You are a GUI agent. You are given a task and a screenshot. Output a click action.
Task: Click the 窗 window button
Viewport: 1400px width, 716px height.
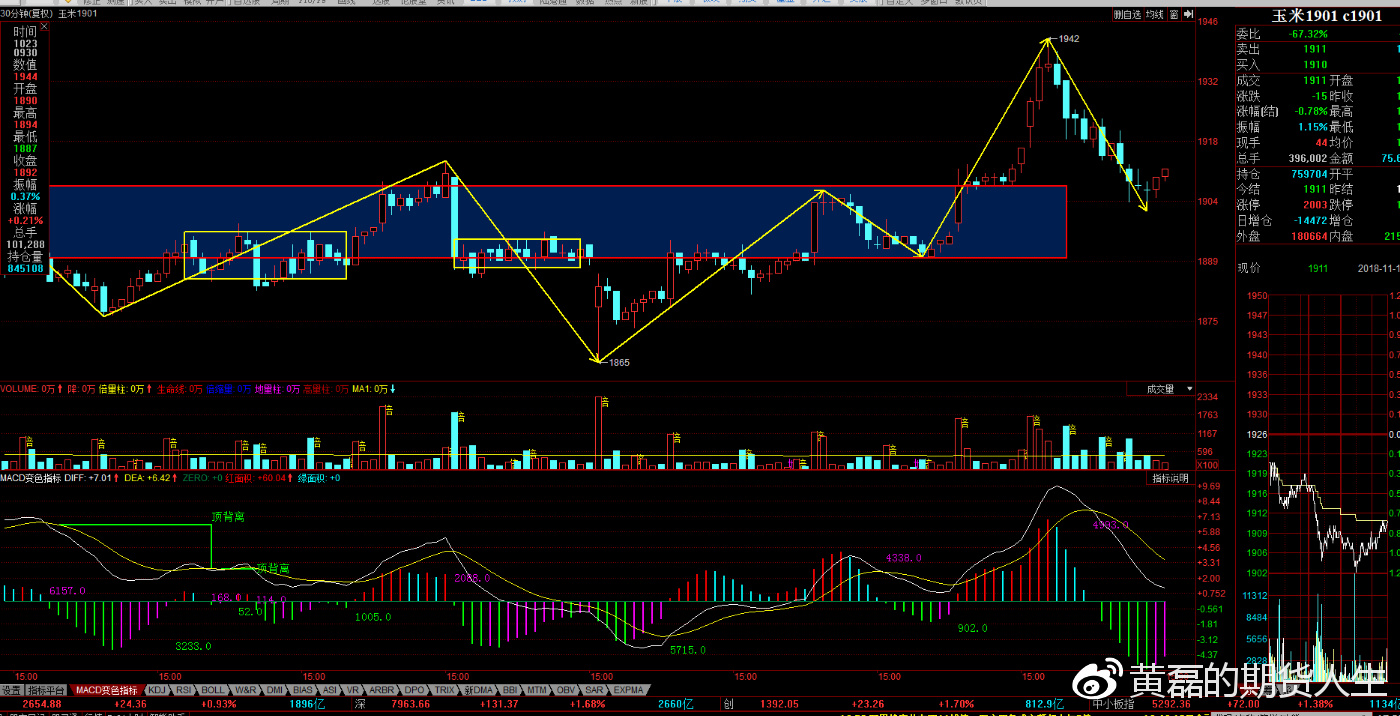pos(1174,15)
